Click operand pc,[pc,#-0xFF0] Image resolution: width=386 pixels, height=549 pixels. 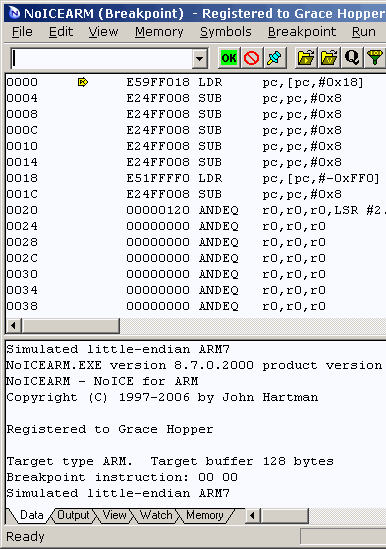click(321, 179)
